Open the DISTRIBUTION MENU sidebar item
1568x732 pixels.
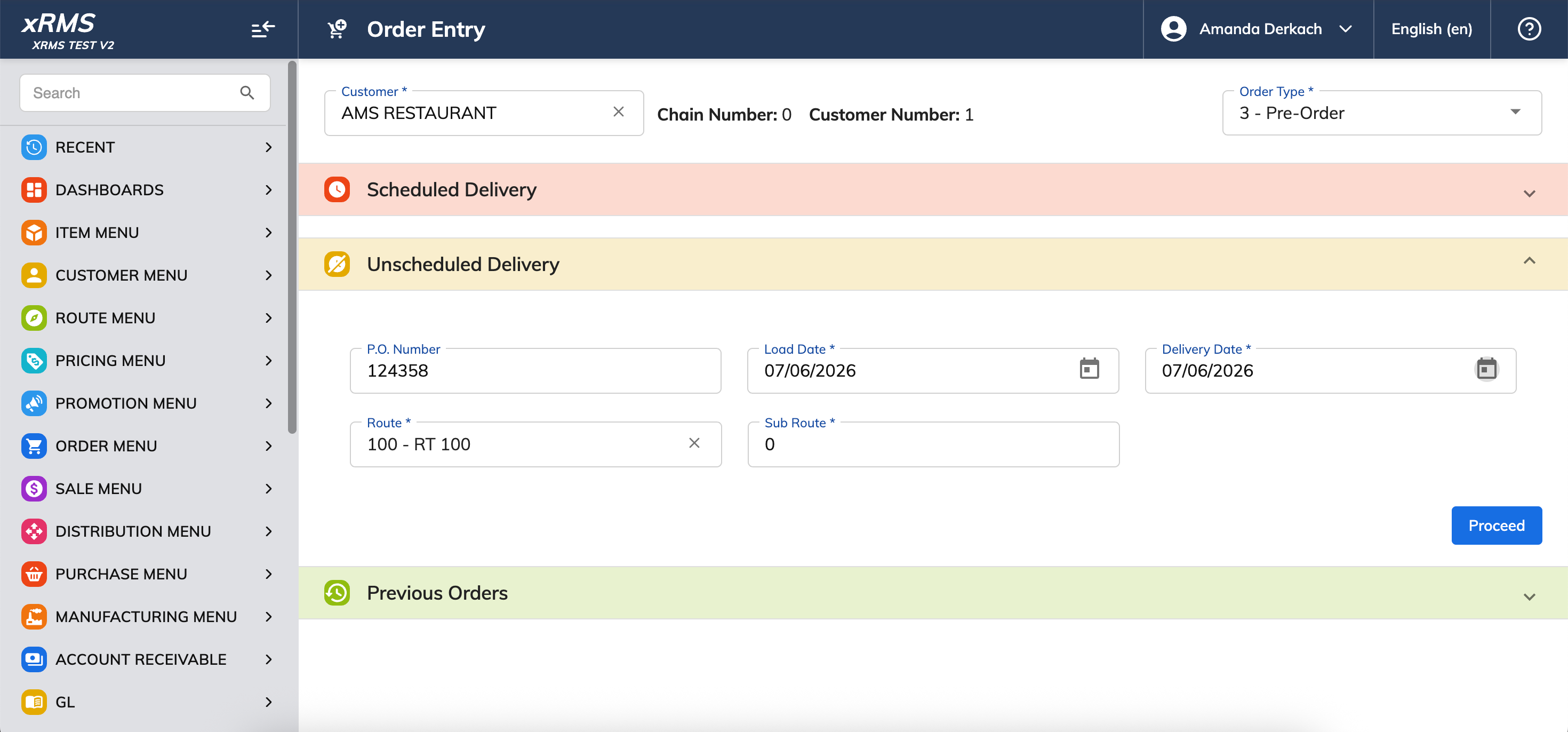[x=146, y=531]
